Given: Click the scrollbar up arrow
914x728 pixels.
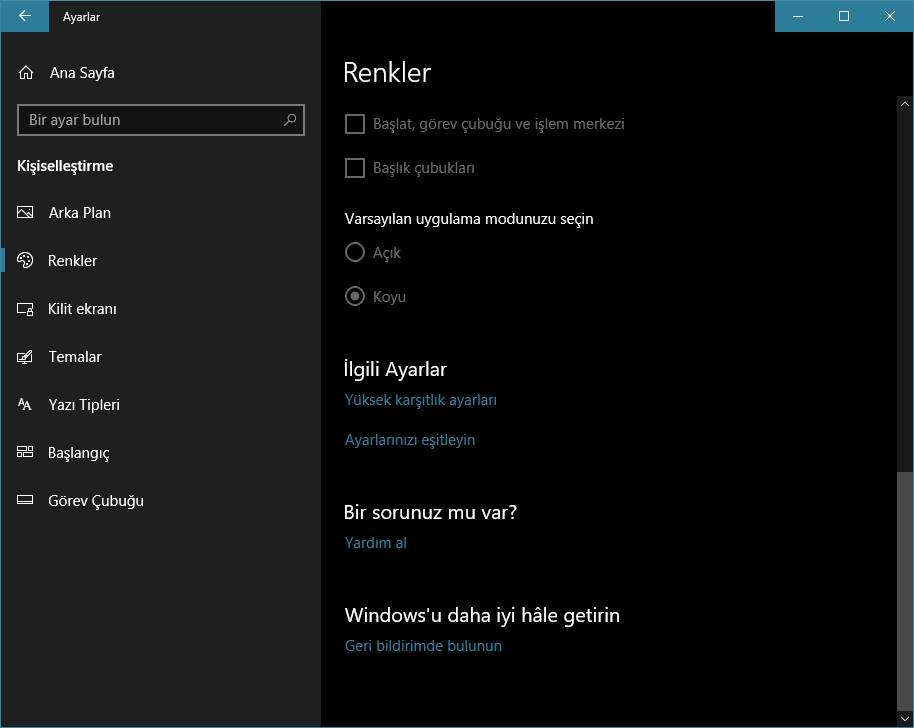Looking at the screenshot, I should (x=905, y=103).
